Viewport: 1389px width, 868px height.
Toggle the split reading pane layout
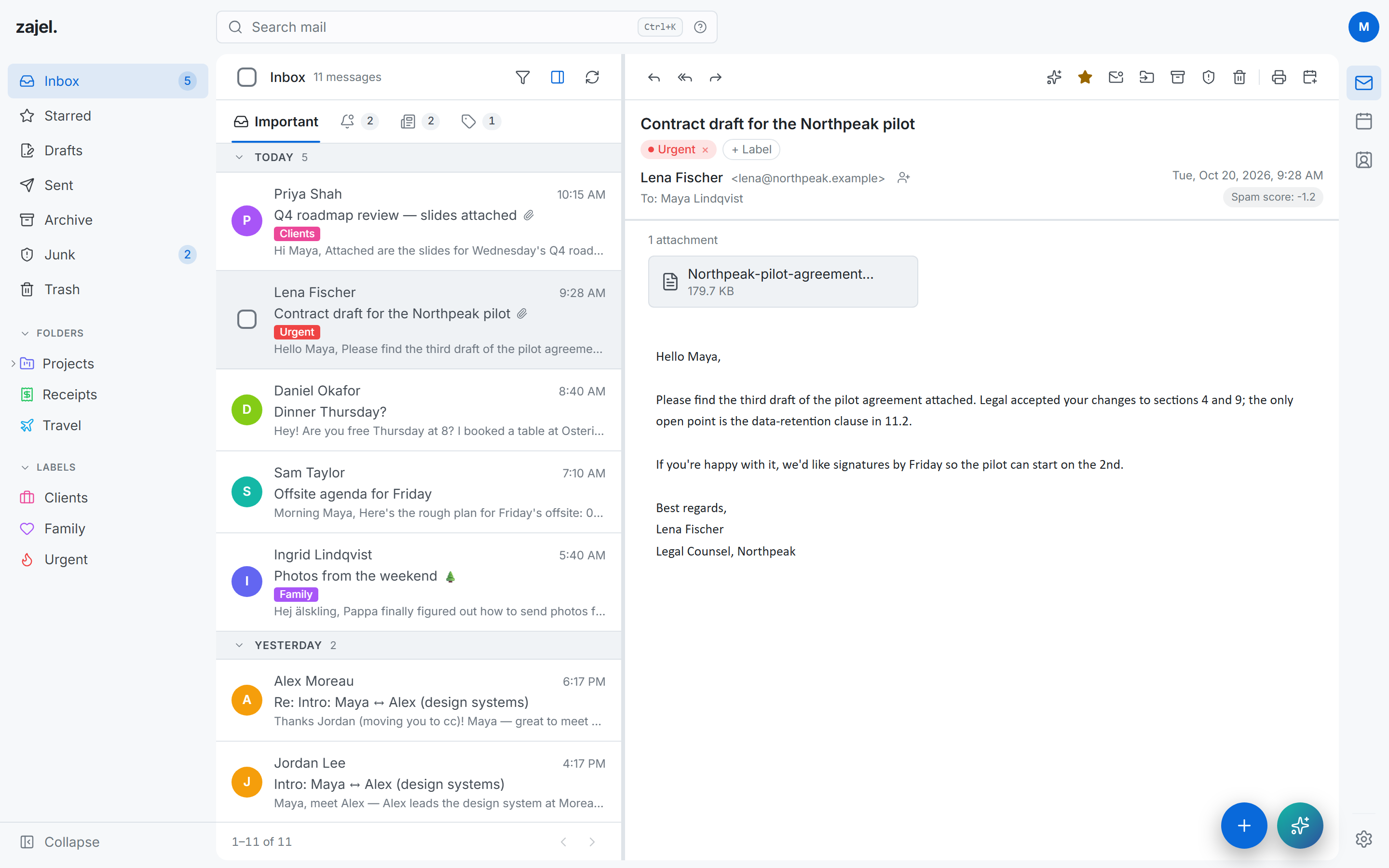click(x=558, y=77)
